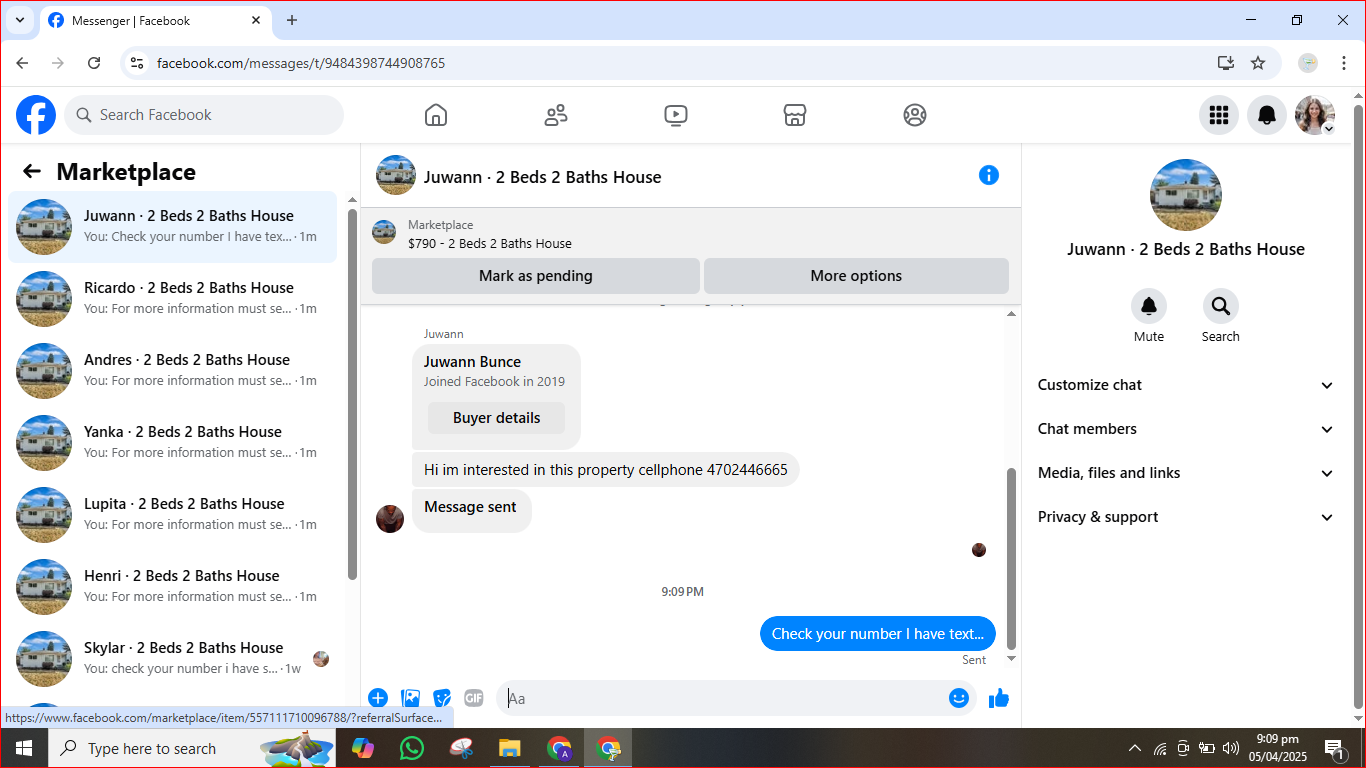This screenshot has width=1366, height=768.
Task: Open WhatsApp from the taskbar
Action: (x=411, y=748)
